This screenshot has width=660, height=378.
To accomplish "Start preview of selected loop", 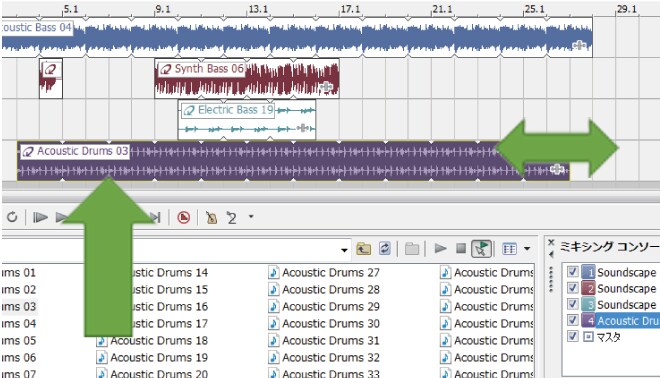I will [x=440, y=248].
